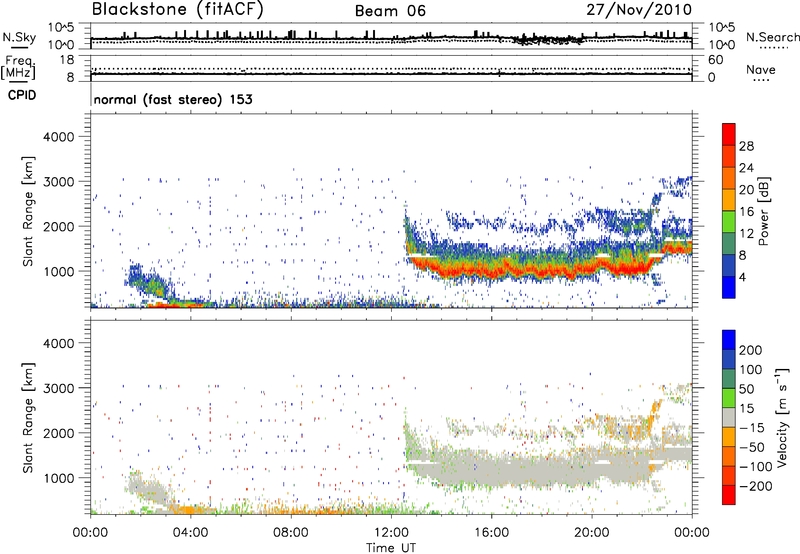Click the 'Power [dB]' color bar label
The width and height of the screenshot is (800, 554).
coord(763,211)
